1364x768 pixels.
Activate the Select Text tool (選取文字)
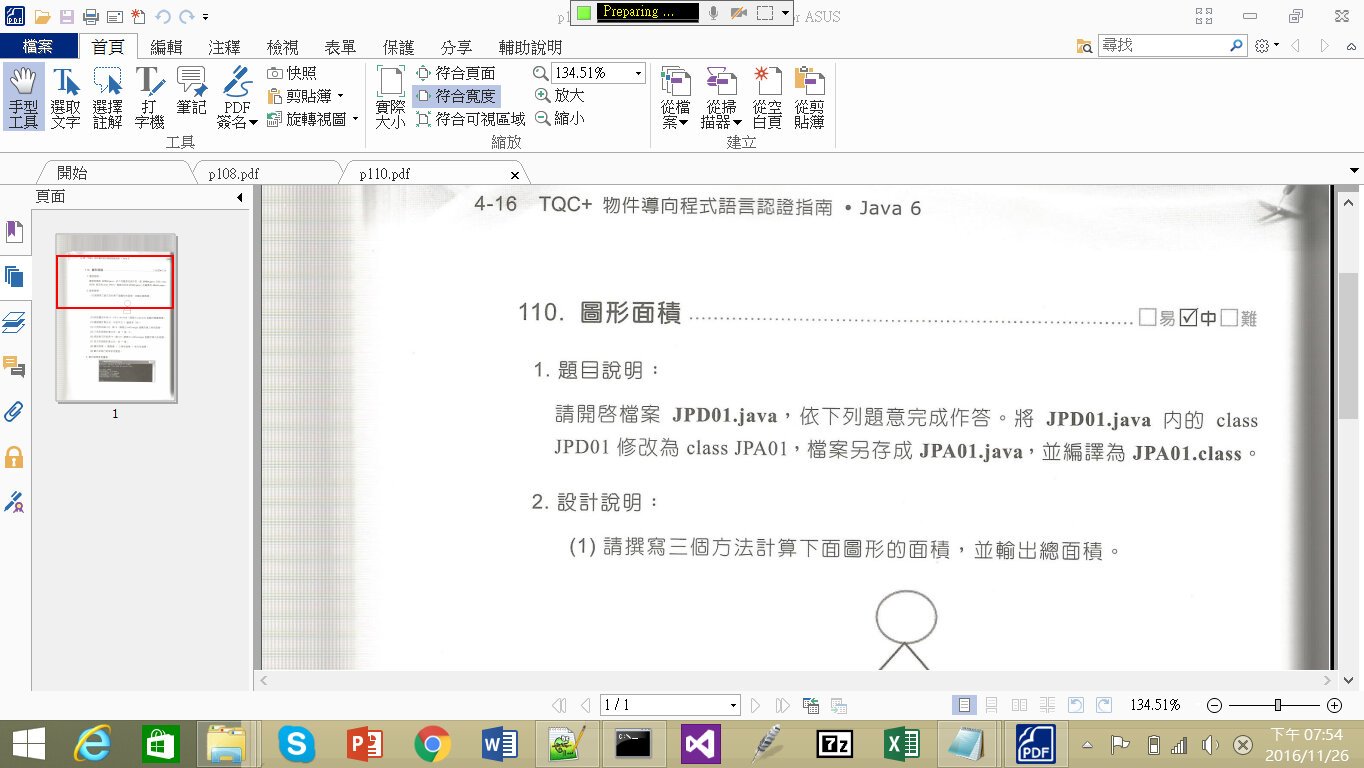65,97
